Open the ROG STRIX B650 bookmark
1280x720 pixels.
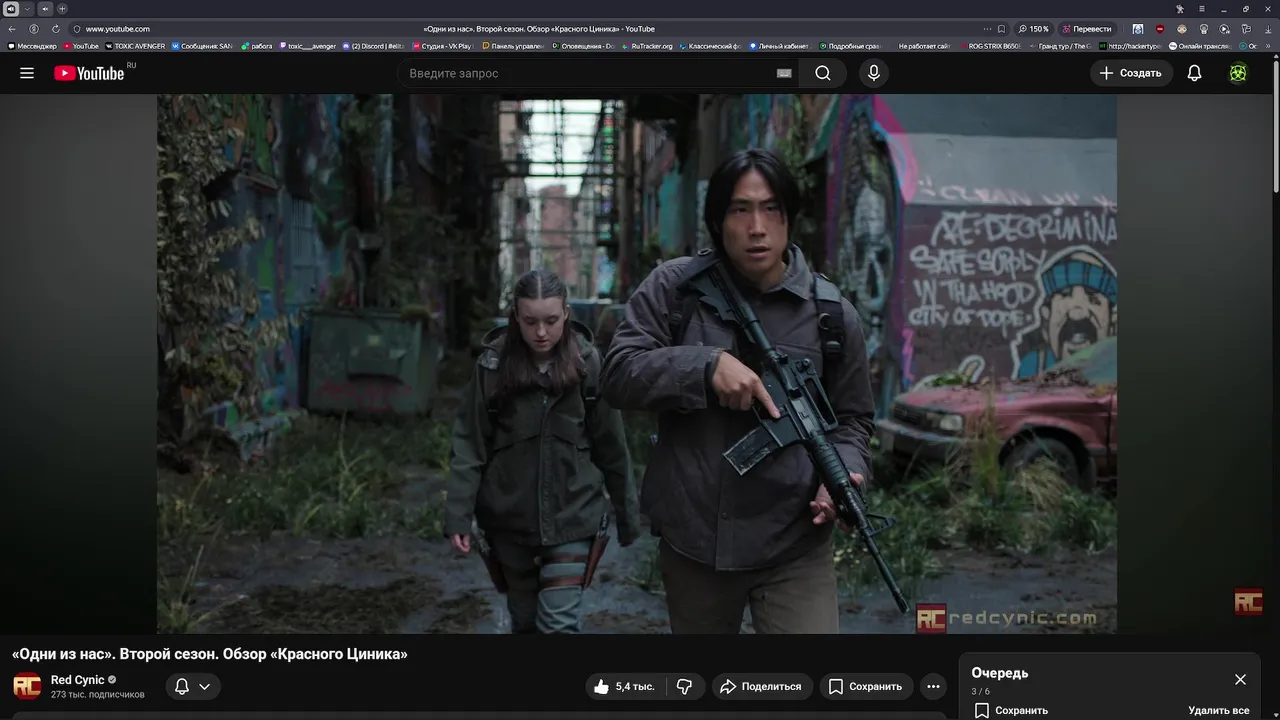pyautogui.click(x=993, y=46)
